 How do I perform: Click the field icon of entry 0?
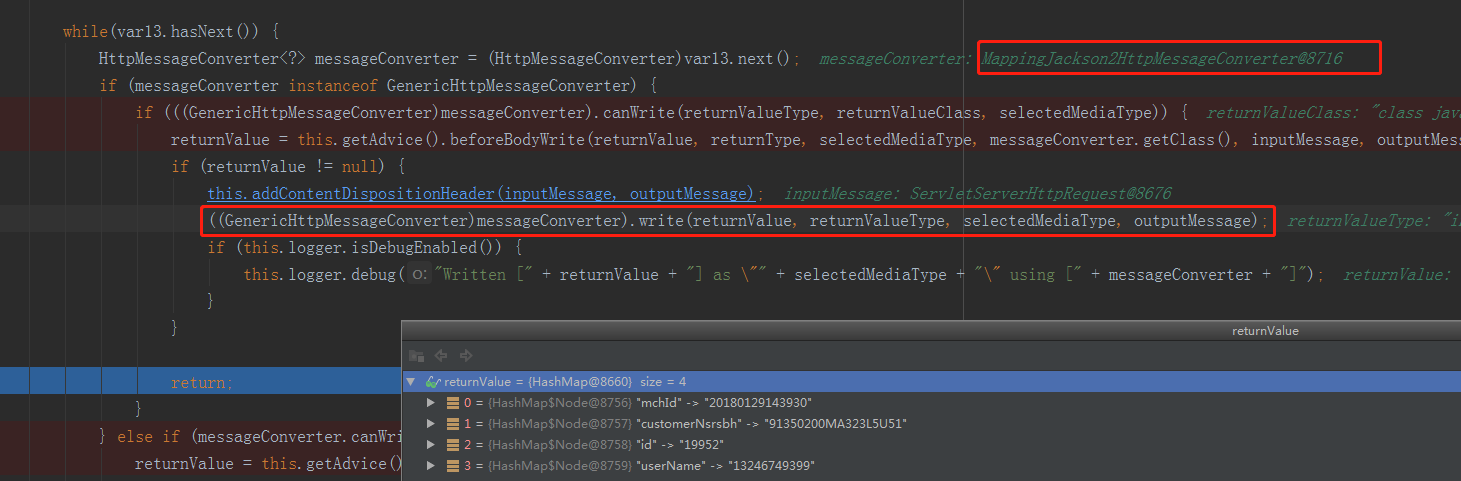click(x=452, y=403)
